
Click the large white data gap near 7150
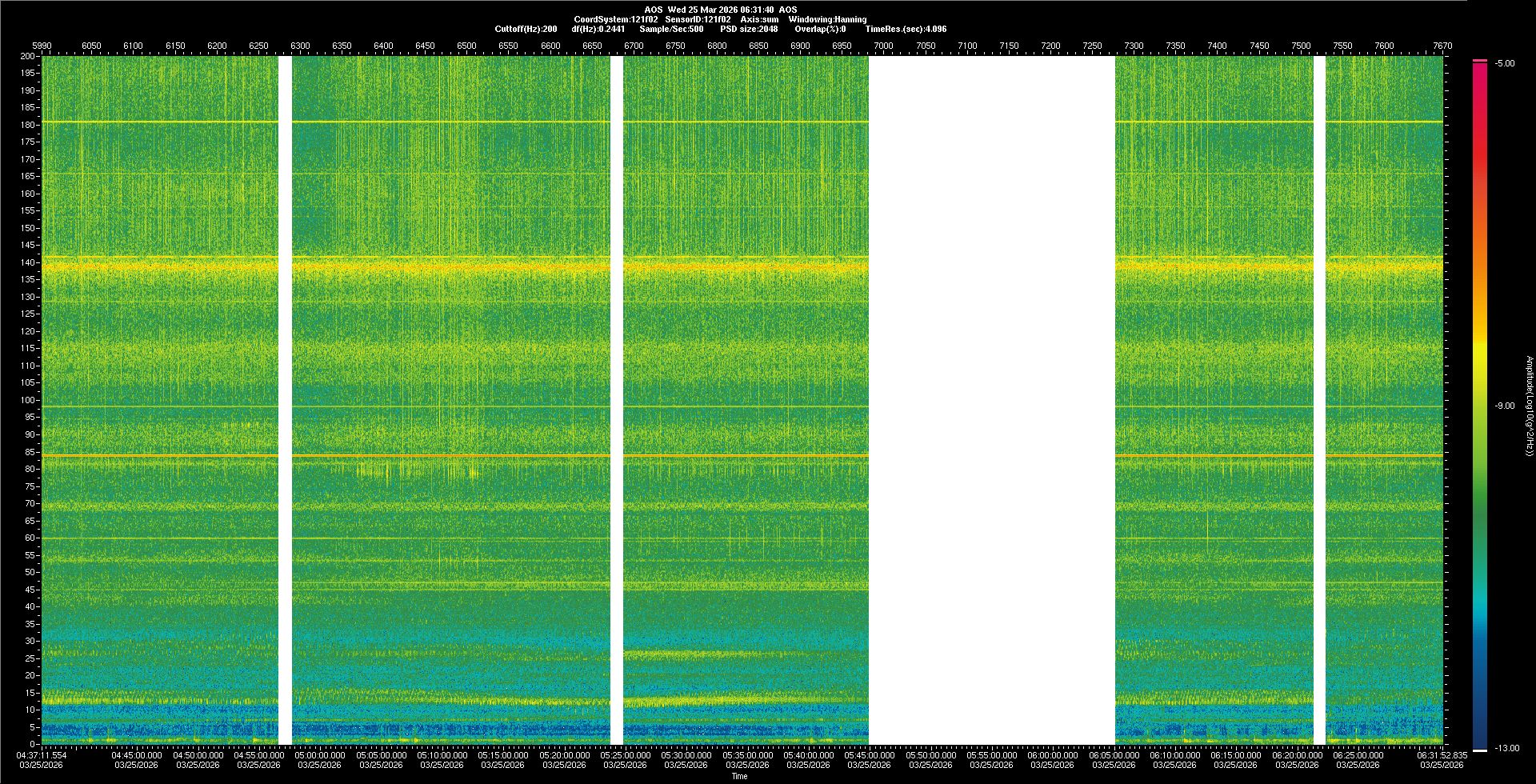point(992,400)
